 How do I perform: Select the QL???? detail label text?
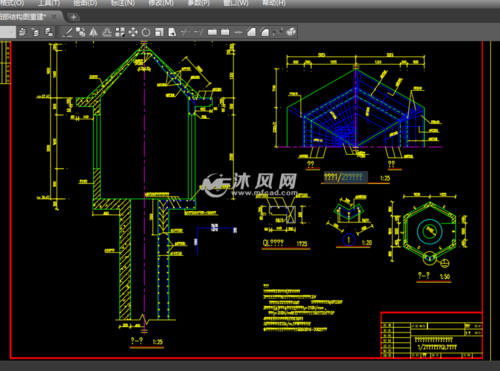[273, 243]
